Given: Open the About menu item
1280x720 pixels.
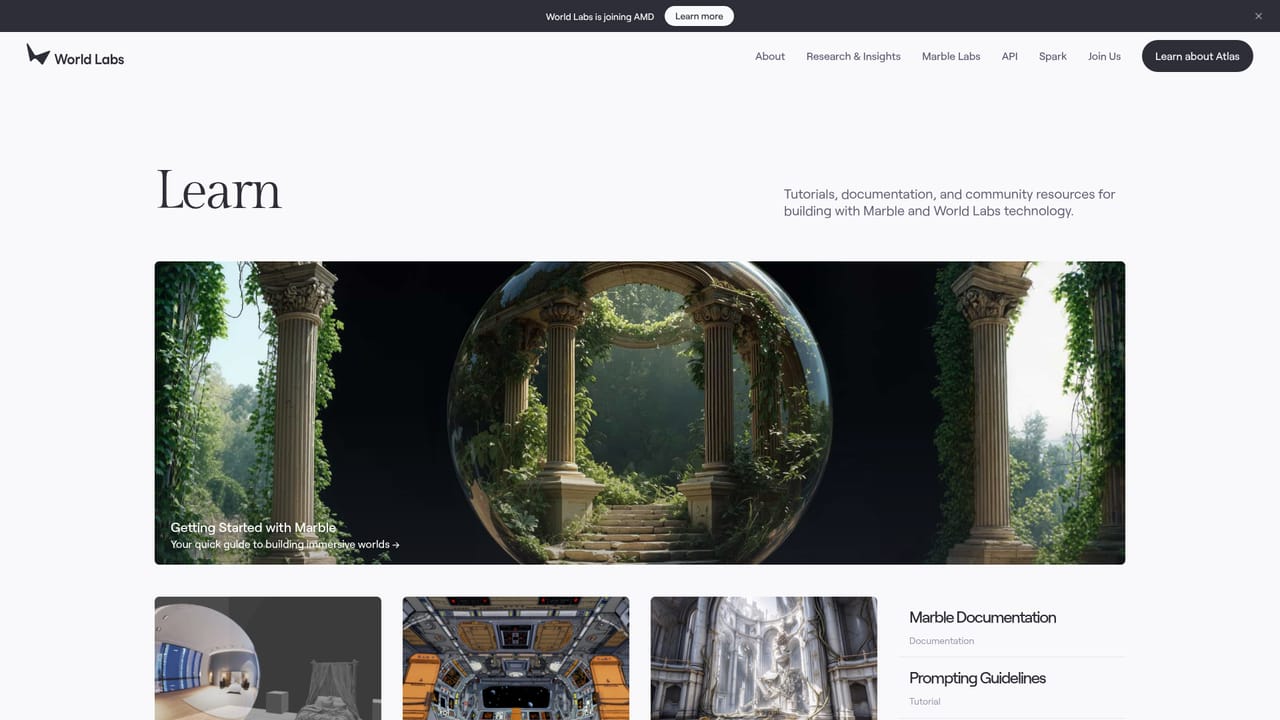Looking at the screenshot, I should [x=770, y=56].
